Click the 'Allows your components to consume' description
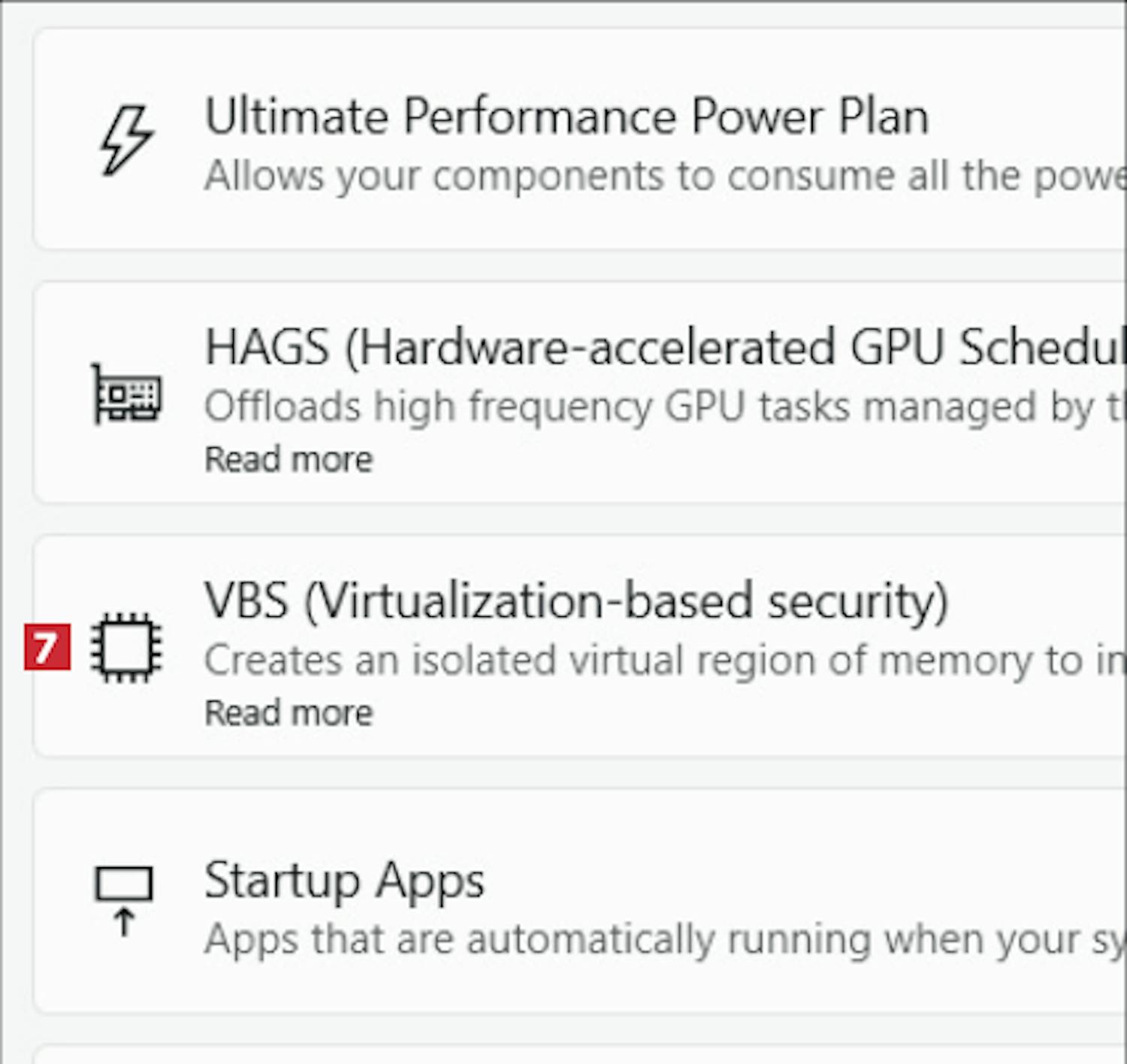Screen dimensions: 1127x1064 coord(661,177)
